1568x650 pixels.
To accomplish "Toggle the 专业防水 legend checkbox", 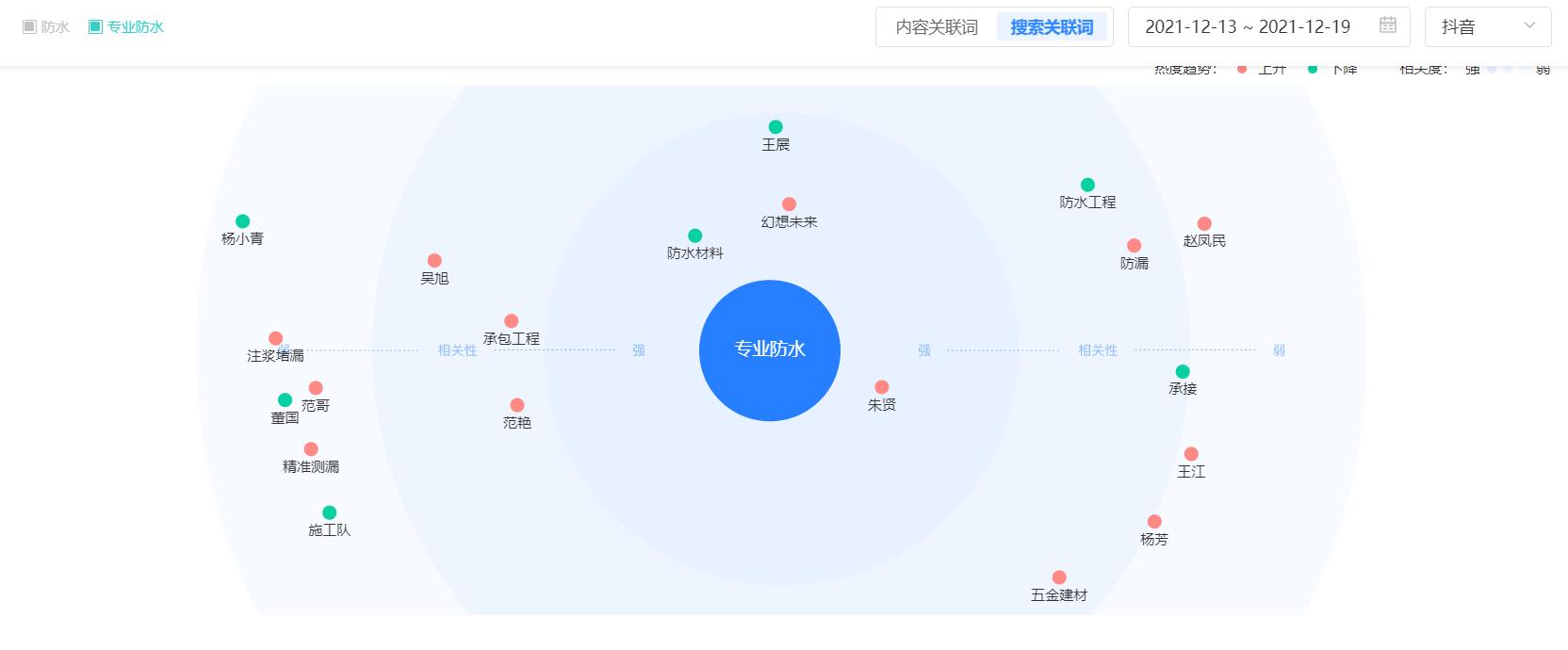I will [x=95, y=26].
